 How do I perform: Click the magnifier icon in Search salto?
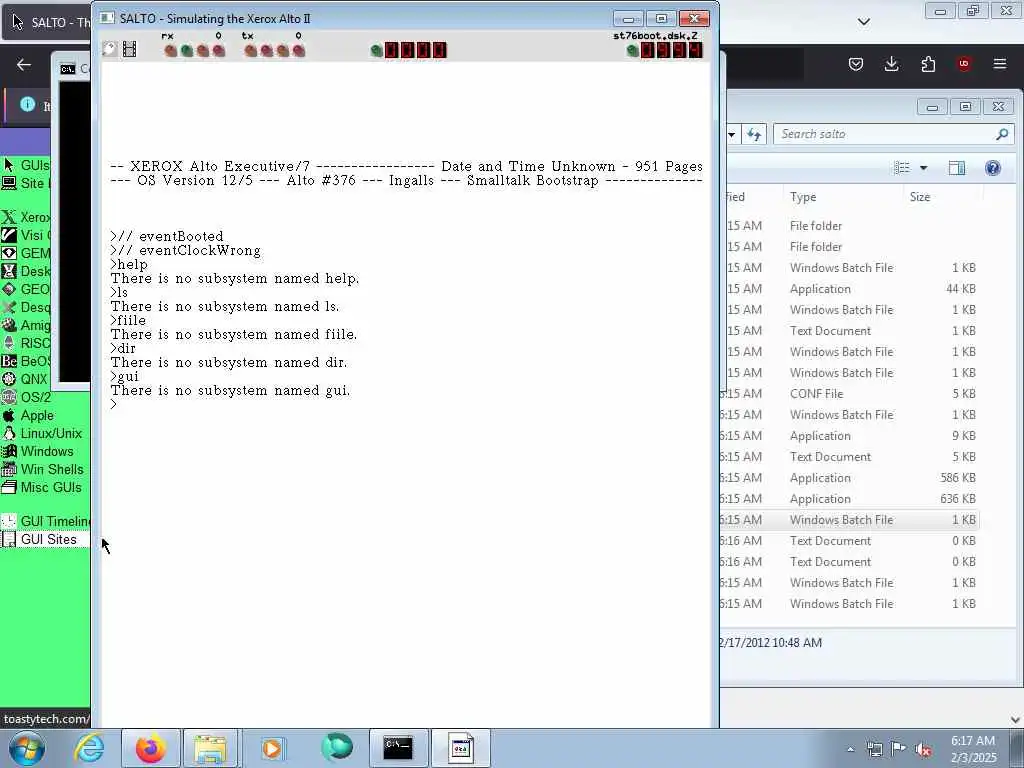tap(1002, 134)
